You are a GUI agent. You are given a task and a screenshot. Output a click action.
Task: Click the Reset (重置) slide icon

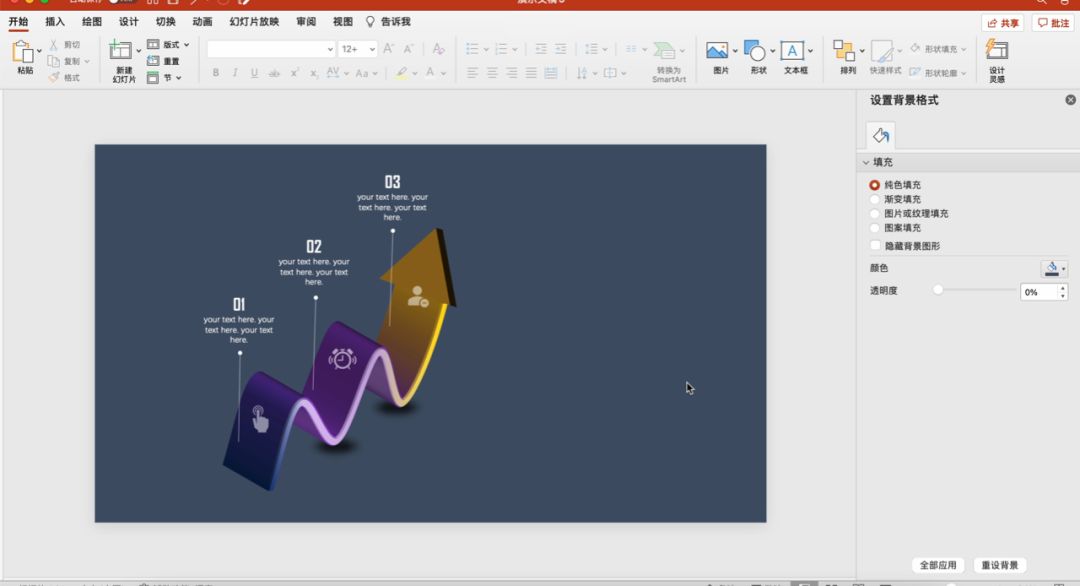tap(153, 61)
